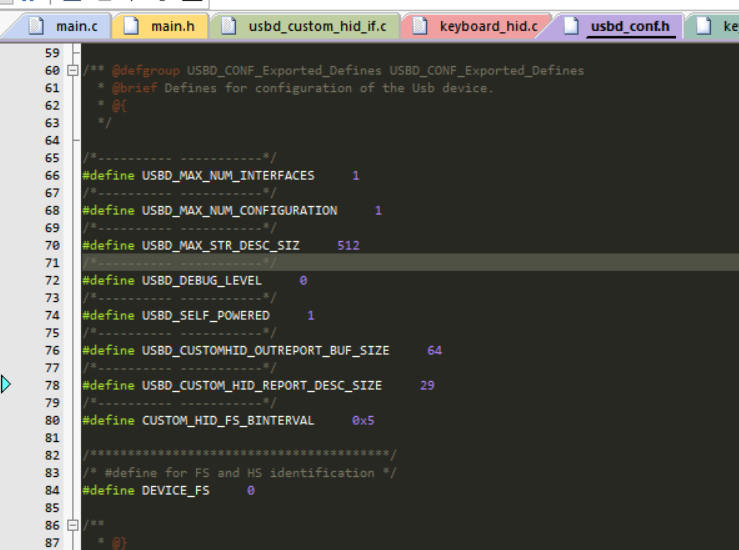Click the usbd_custom_hid_if.c tab file icon
Screen dimensions: 739x550
tap(229, 25)
